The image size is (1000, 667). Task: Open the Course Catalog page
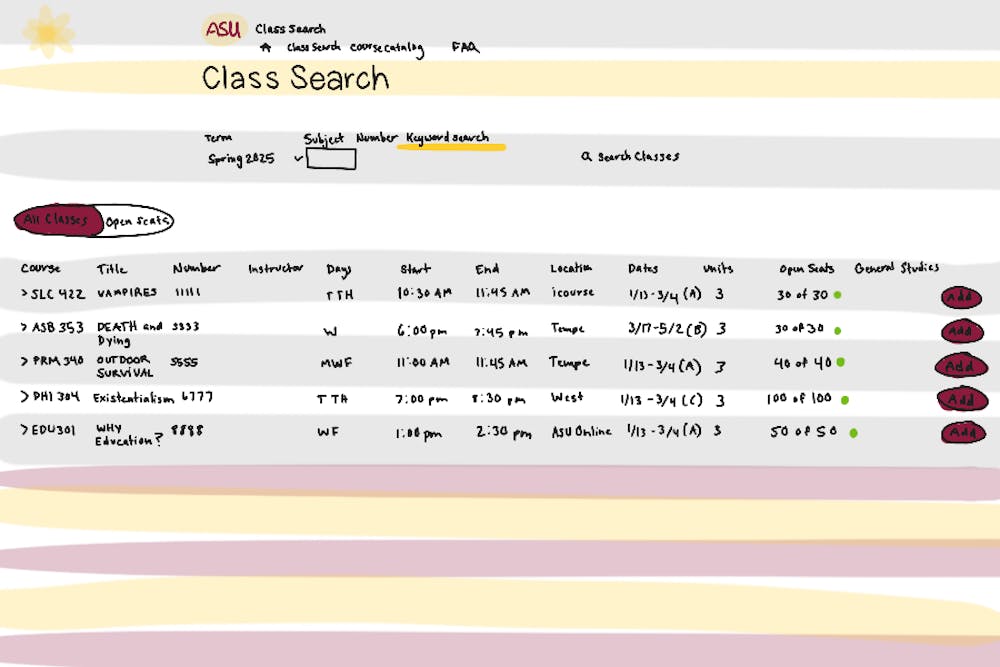coord(385,47)
